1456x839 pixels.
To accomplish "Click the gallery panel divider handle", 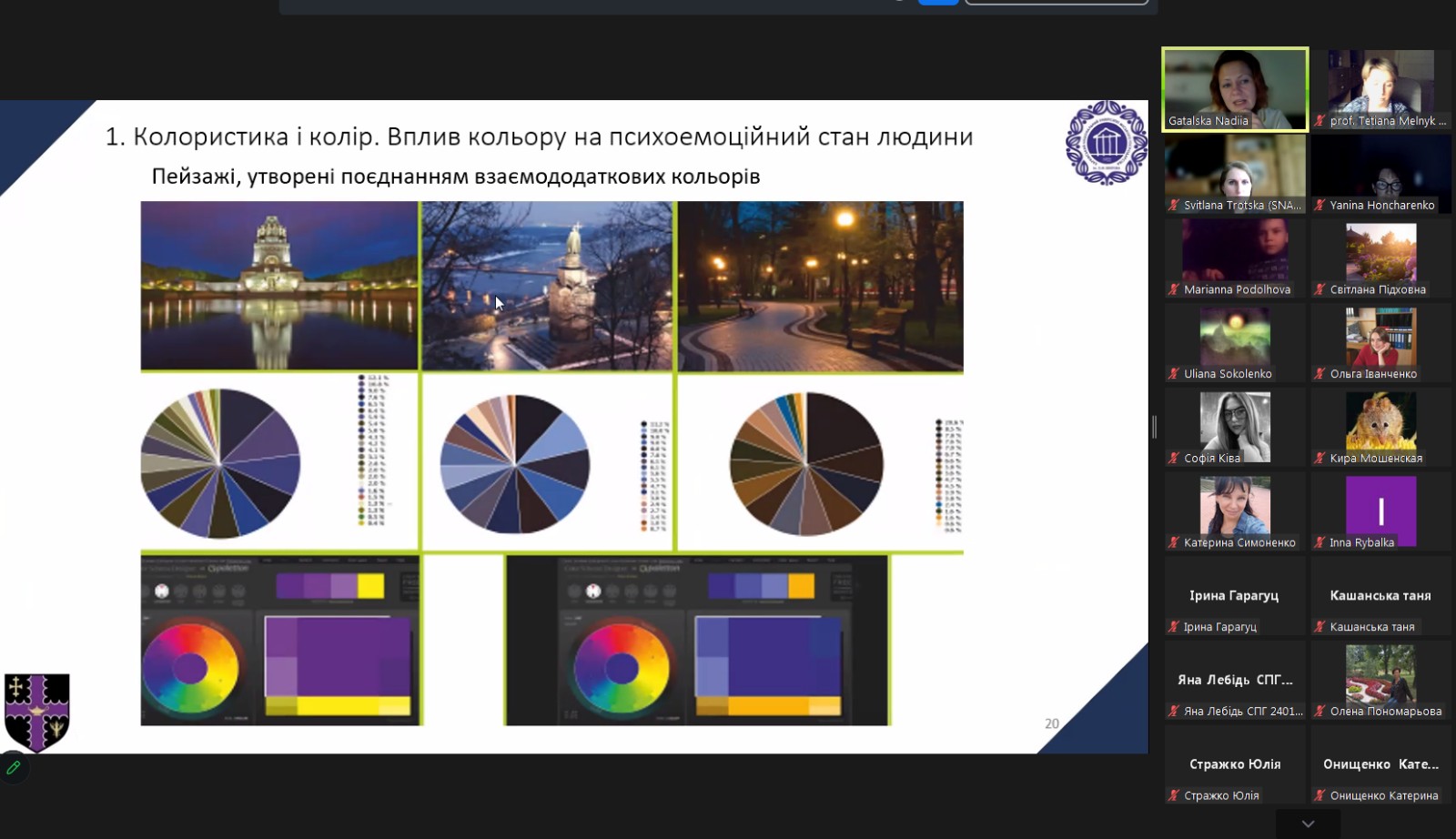I will coord(1154,427).
